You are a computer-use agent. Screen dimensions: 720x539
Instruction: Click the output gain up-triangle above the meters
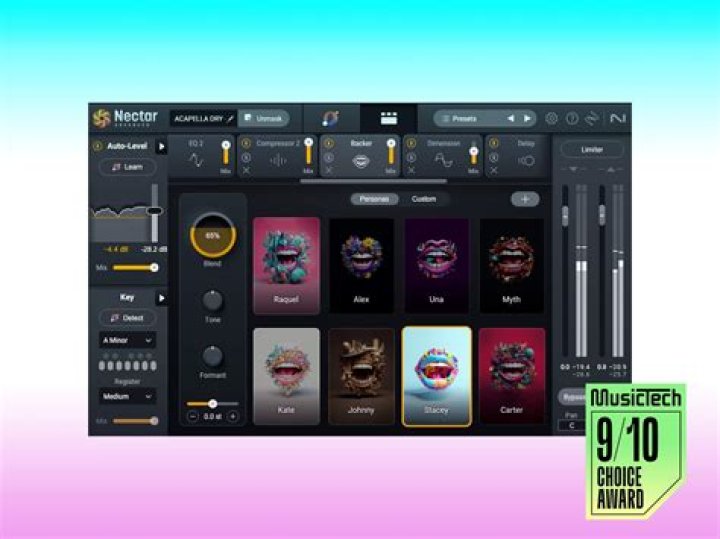[610, 169]
